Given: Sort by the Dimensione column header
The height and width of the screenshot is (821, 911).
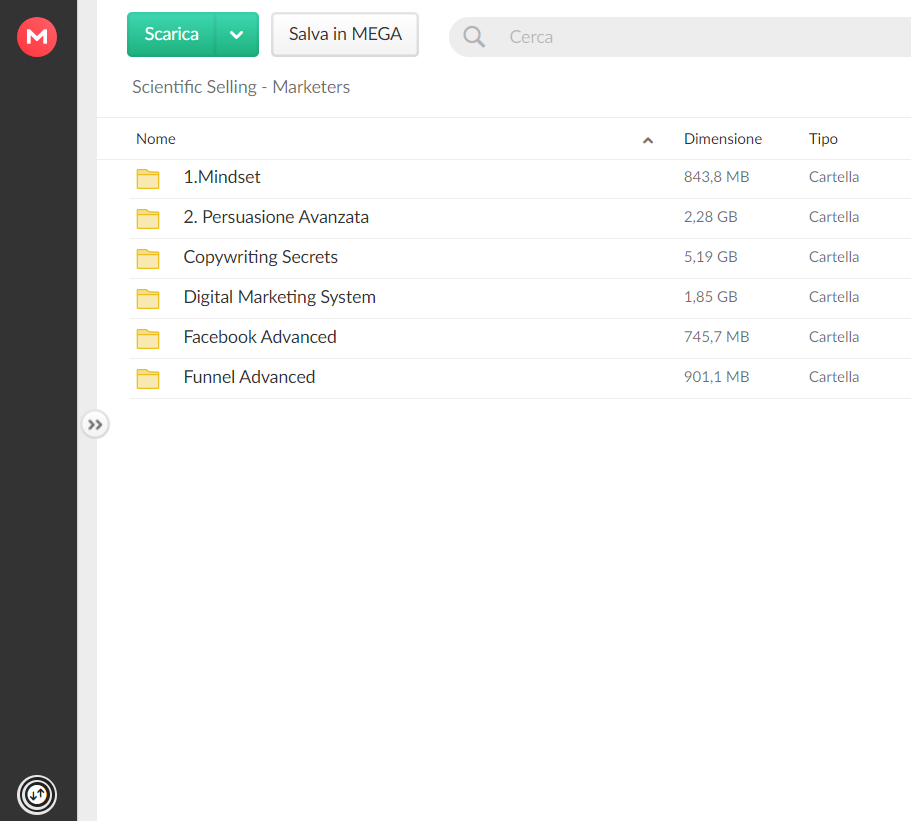Looking at the screenshot, I should tap(722, 139).
